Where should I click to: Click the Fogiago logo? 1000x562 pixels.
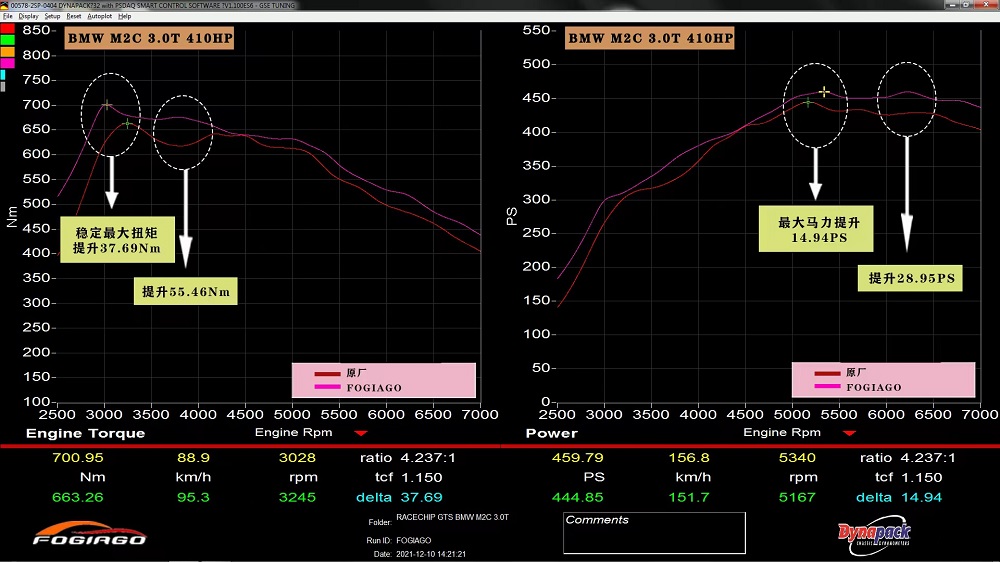pyautogui.click(x=89, y=533)
